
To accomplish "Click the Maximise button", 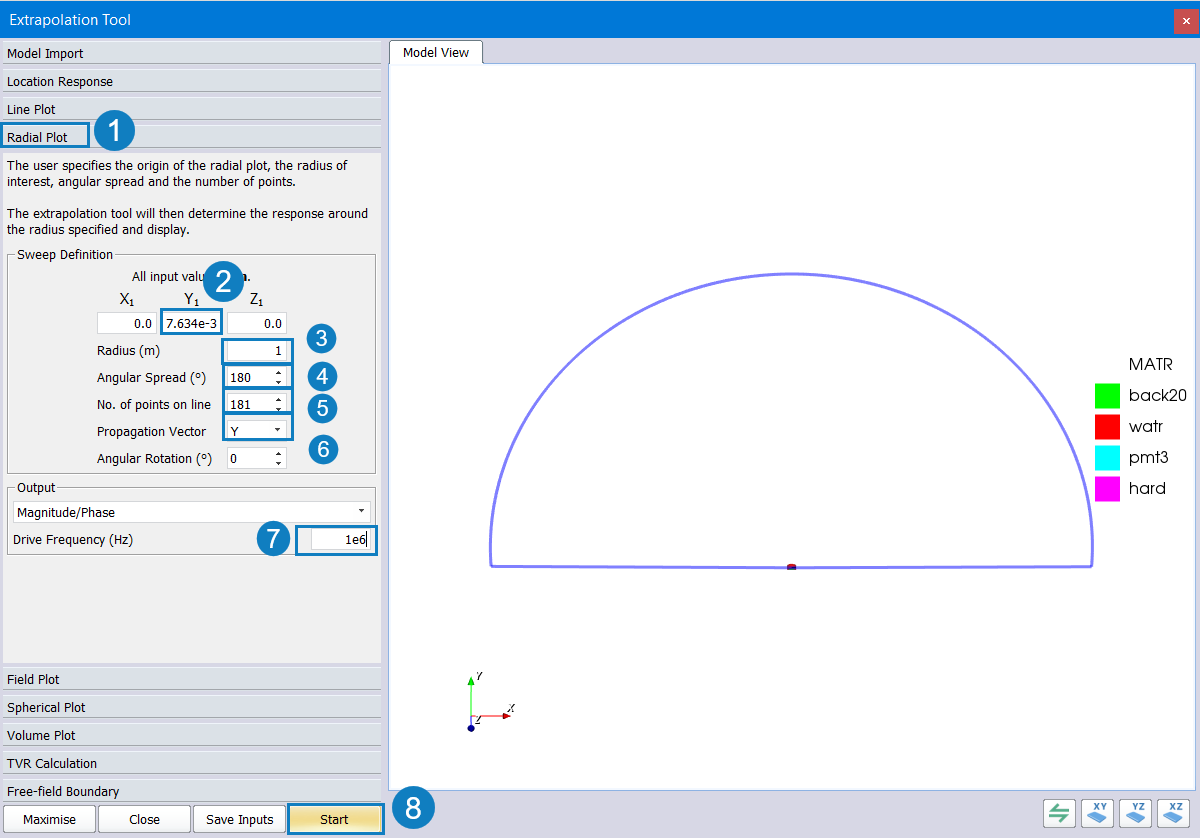I will click(49, 819).
